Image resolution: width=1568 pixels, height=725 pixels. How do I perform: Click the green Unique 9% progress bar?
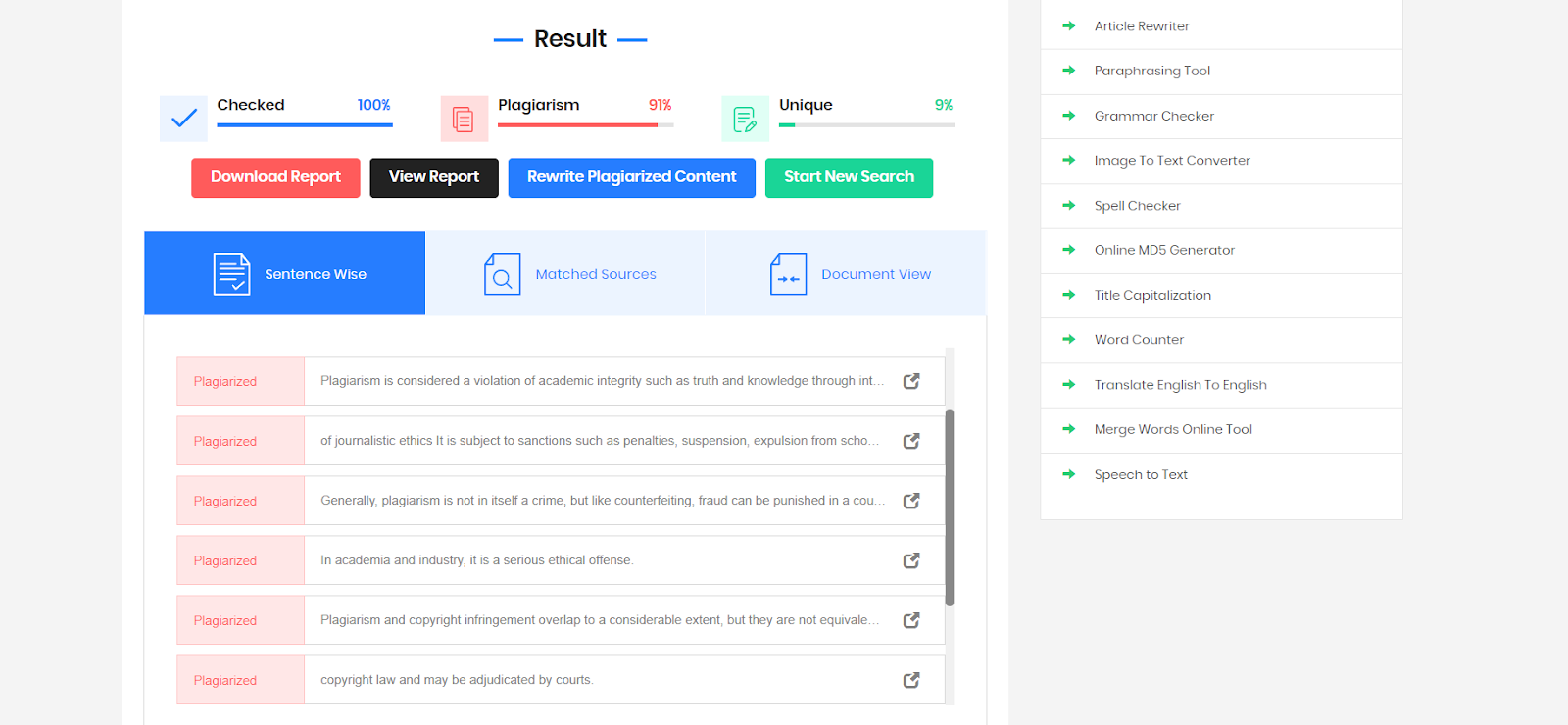(x=866, y=125)
